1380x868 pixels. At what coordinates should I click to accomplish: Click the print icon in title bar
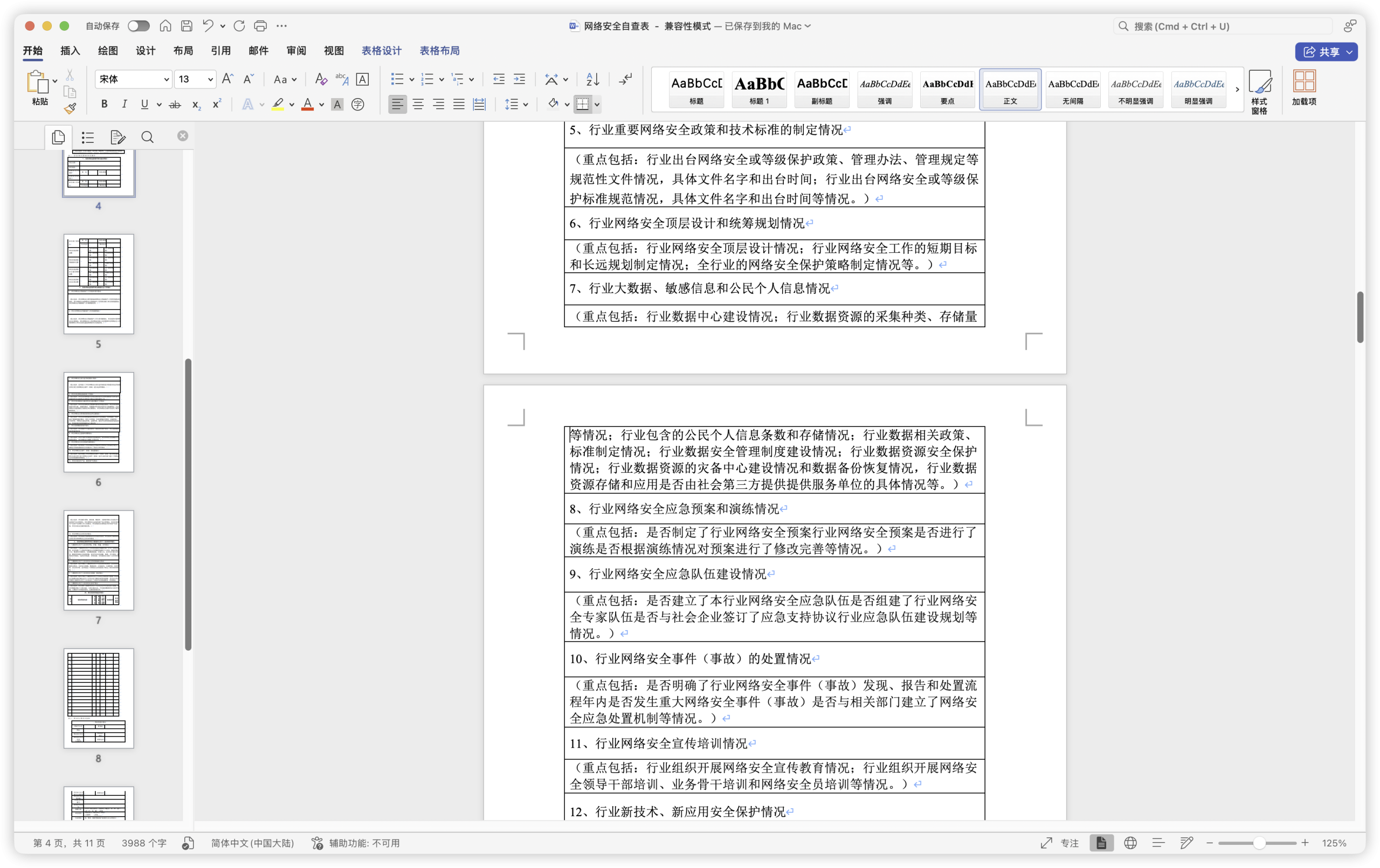coord(260,26)
